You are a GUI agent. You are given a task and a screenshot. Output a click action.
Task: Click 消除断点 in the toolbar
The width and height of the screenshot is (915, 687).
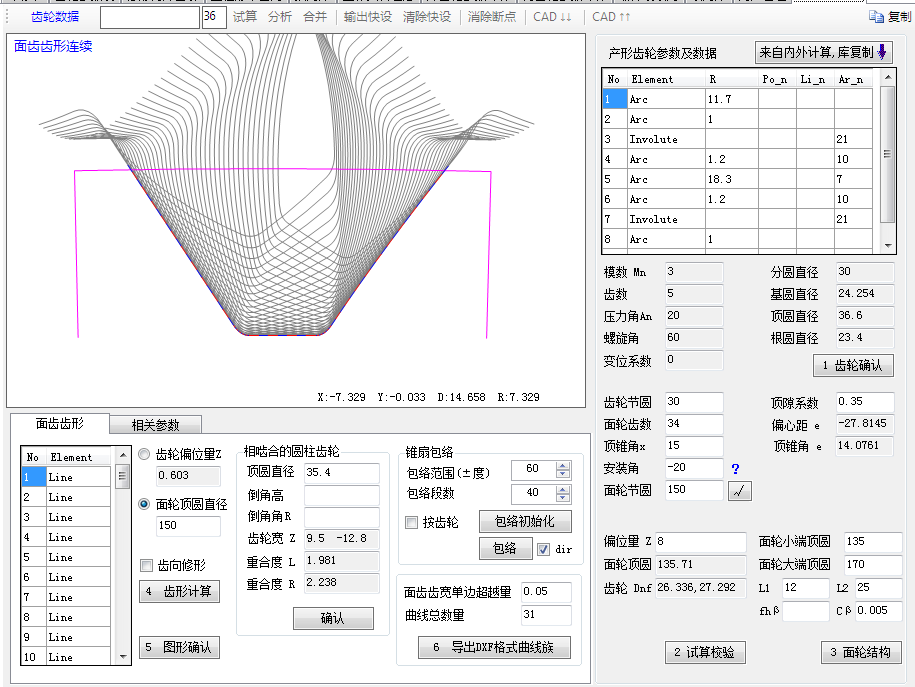click(491, 17)
